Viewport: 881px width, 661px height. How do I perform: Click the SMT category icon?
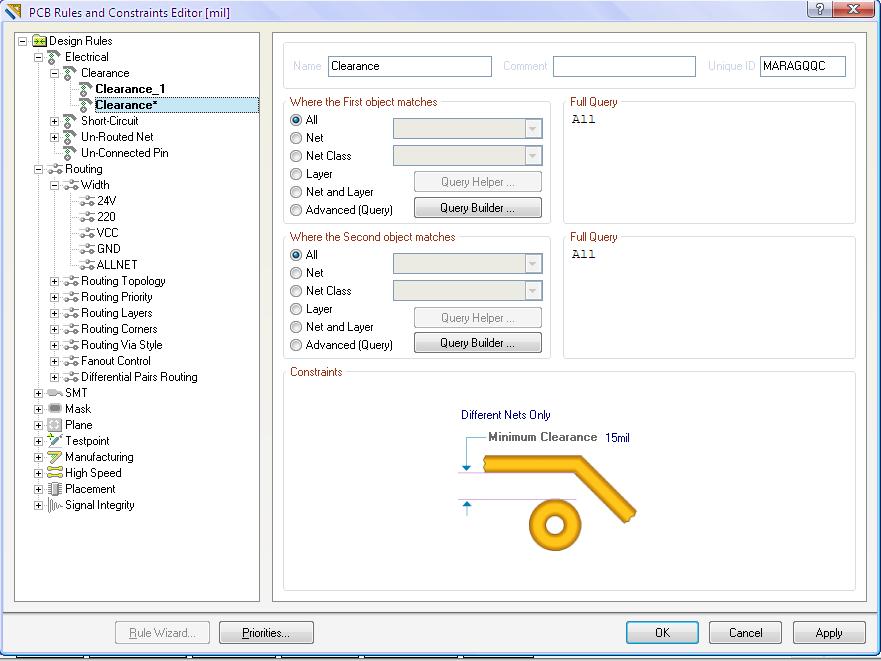point(55,393)
